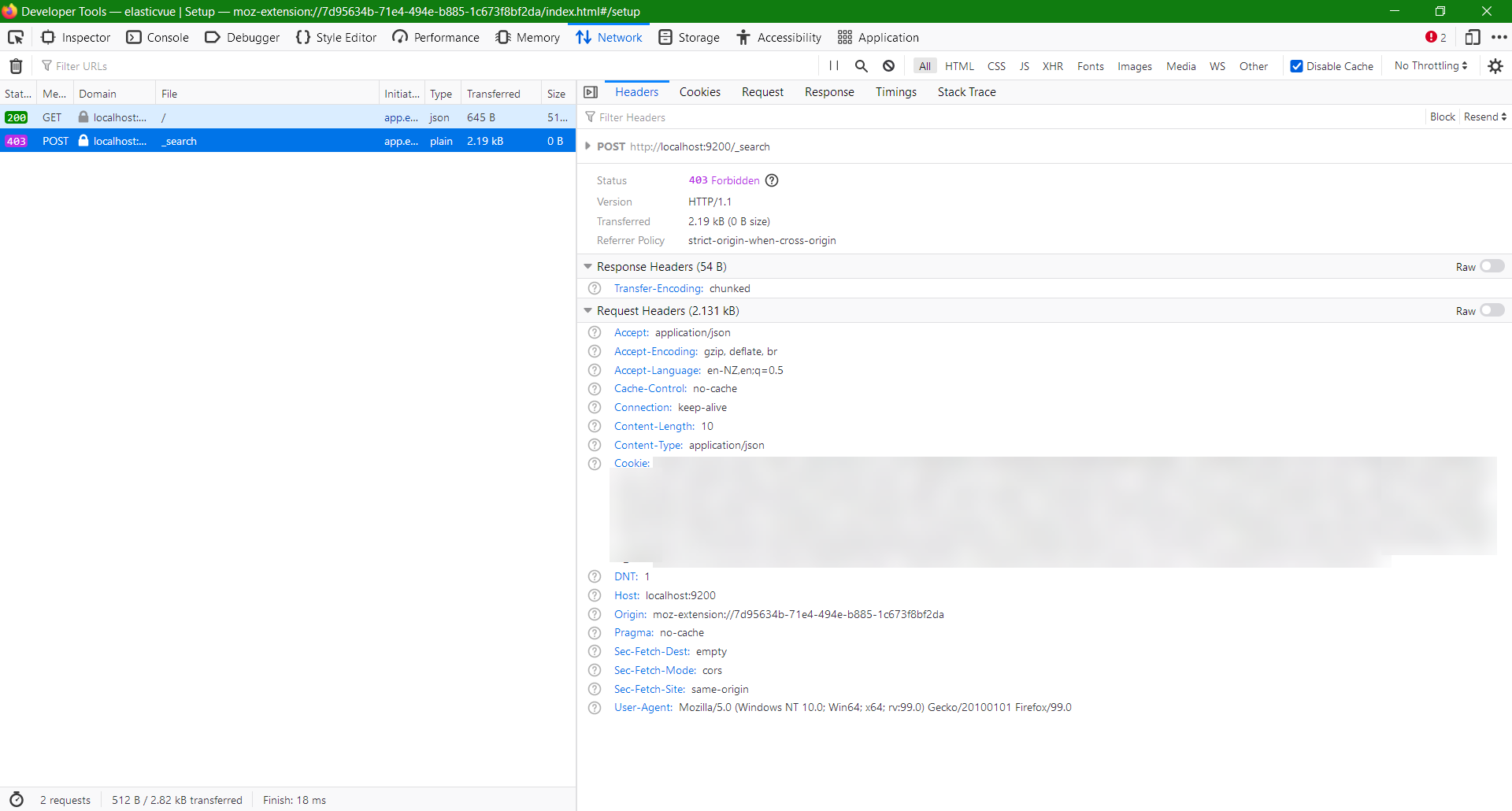Open the 403 Forbidden status help link
The image size is (1512, 811).
(772, 180)
